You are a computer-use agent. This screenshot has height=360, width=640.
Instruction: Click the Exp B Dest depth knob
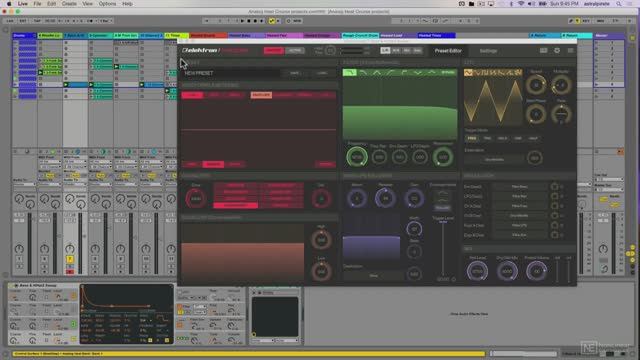pos(554,235)
